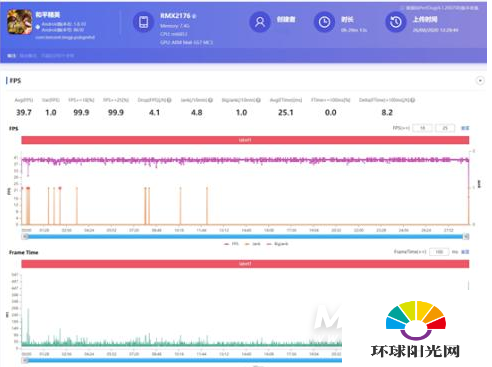Click the Frame Time section heading
The height and width of the screenshot is (367, 492).
click(24, 252)
